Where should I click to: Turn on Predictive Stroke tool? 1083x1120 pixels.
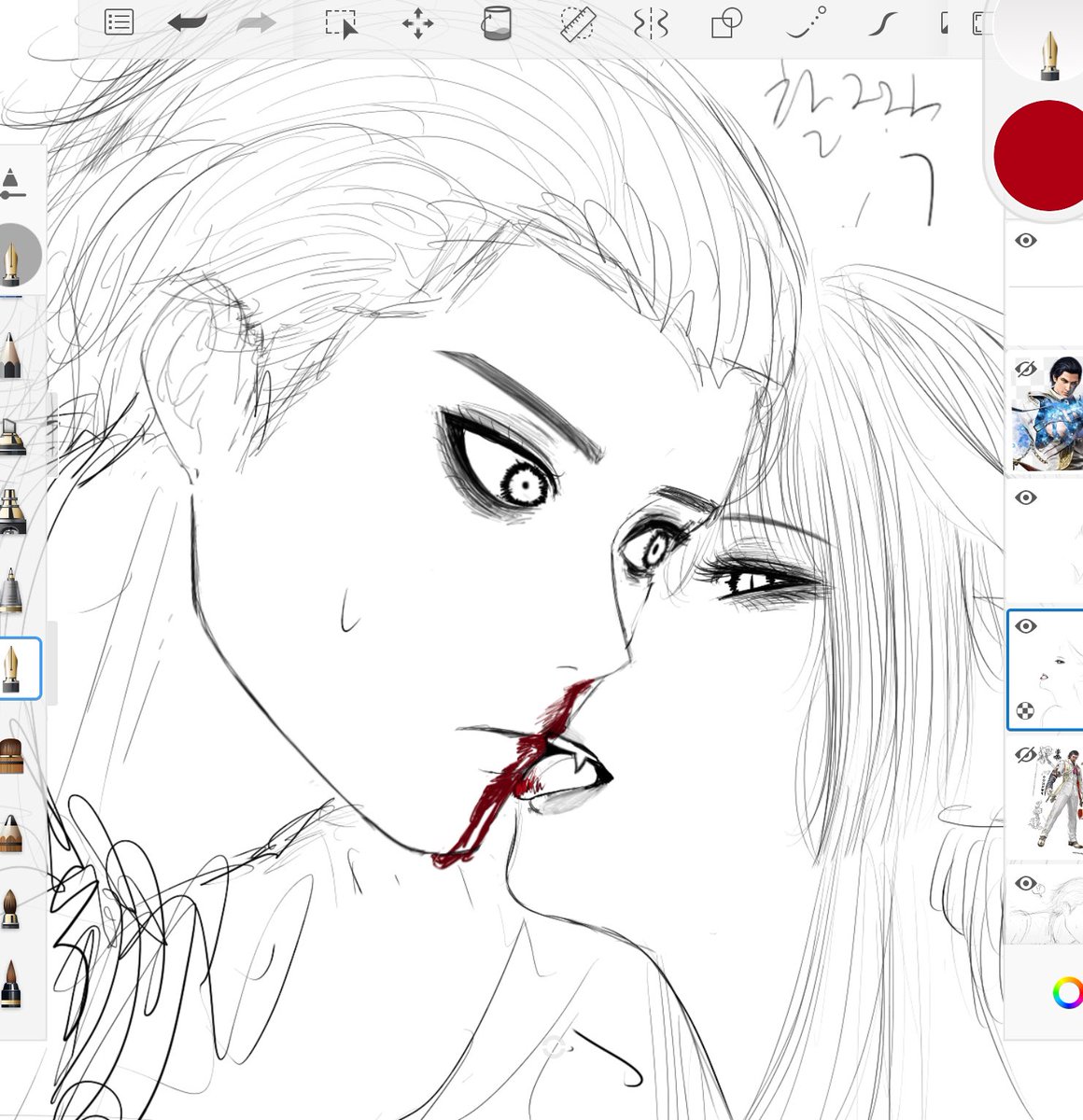point(806,22)
